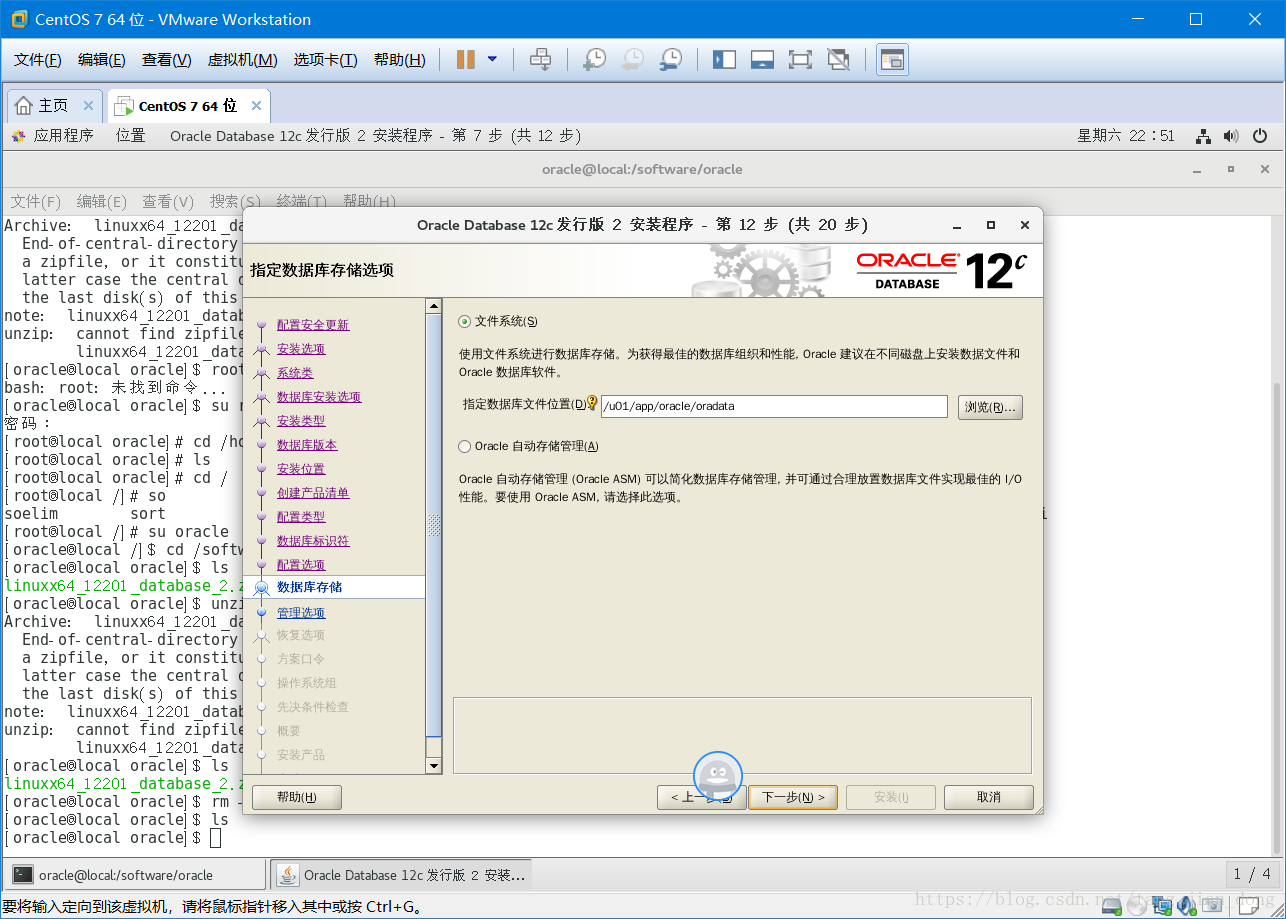Screen dimensions: 1286x919
Task: Go to the 数据库标识符 step
Action: coord(313,541)
